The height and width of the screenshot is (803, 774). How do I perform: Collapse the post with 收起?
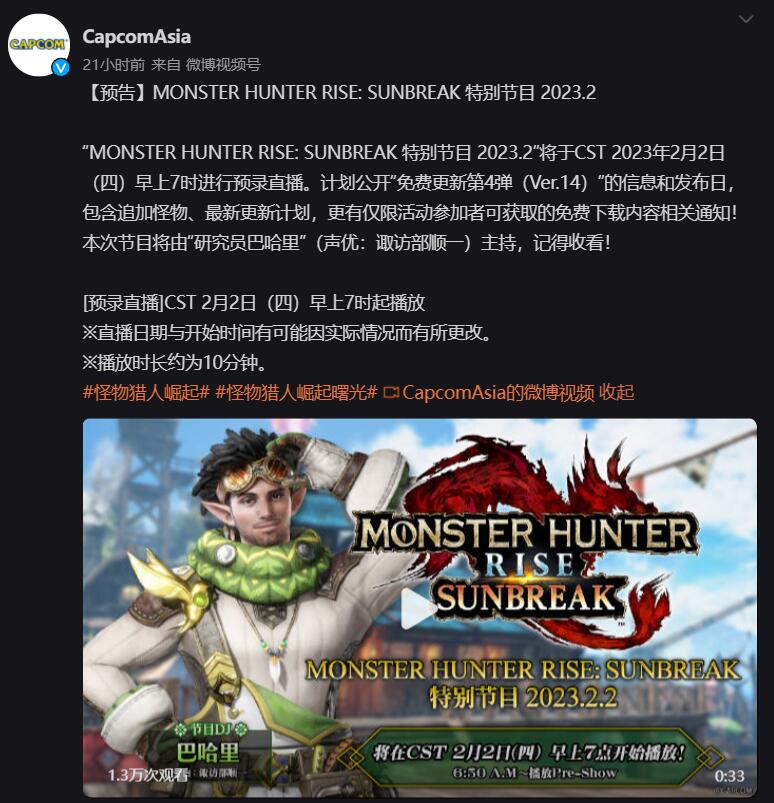(x=617, y=392)
